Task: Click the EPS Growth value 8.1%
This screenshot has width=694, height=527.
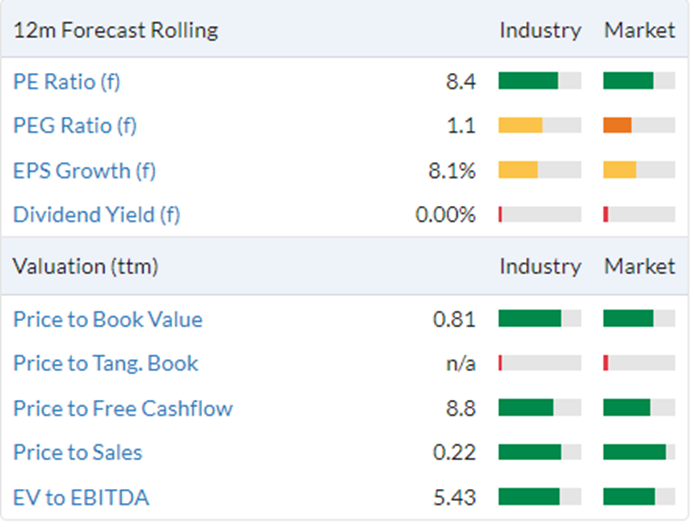Action: (x=452, y=171)
